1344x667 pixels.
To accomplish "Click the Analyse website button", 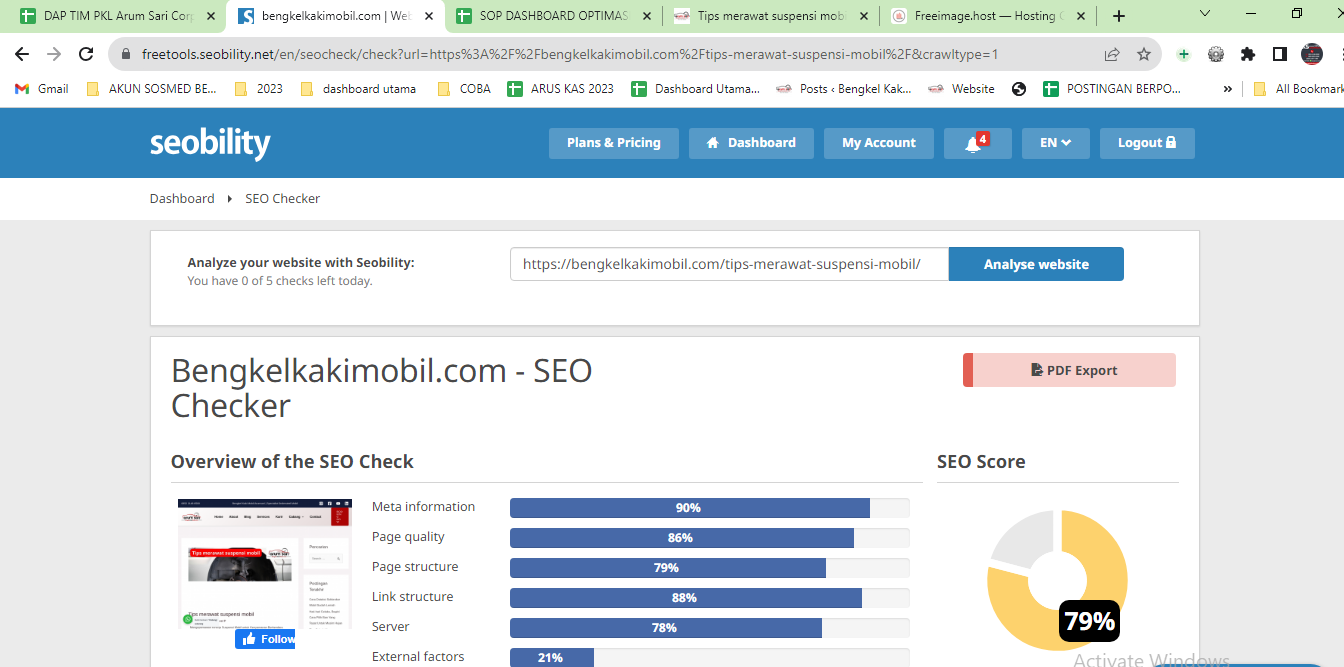I will [x=1036, y=264].
